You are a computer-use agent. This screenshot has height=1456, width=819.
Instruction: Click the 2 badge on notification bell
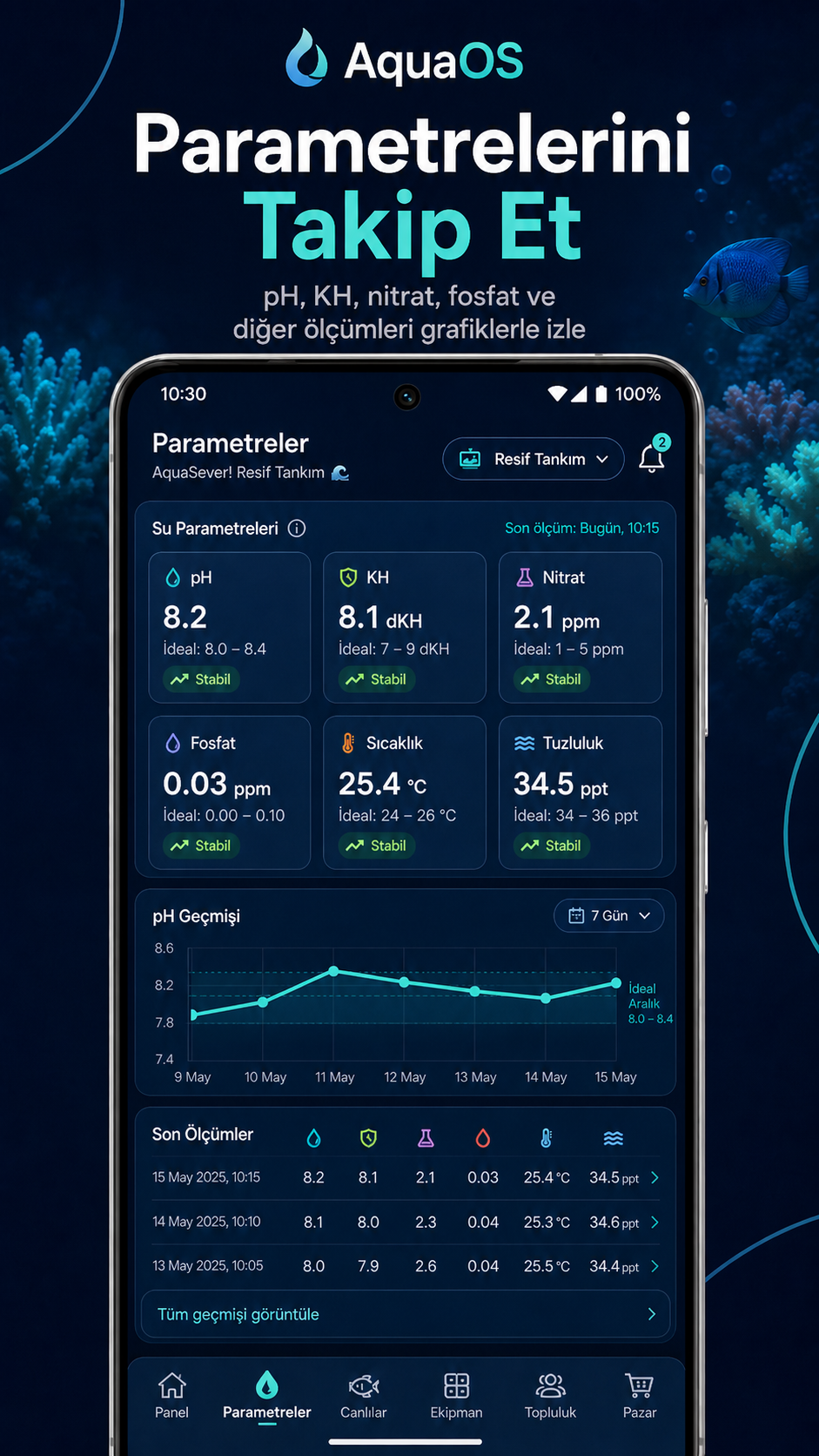pyautogui.click(x=661, y=442)
